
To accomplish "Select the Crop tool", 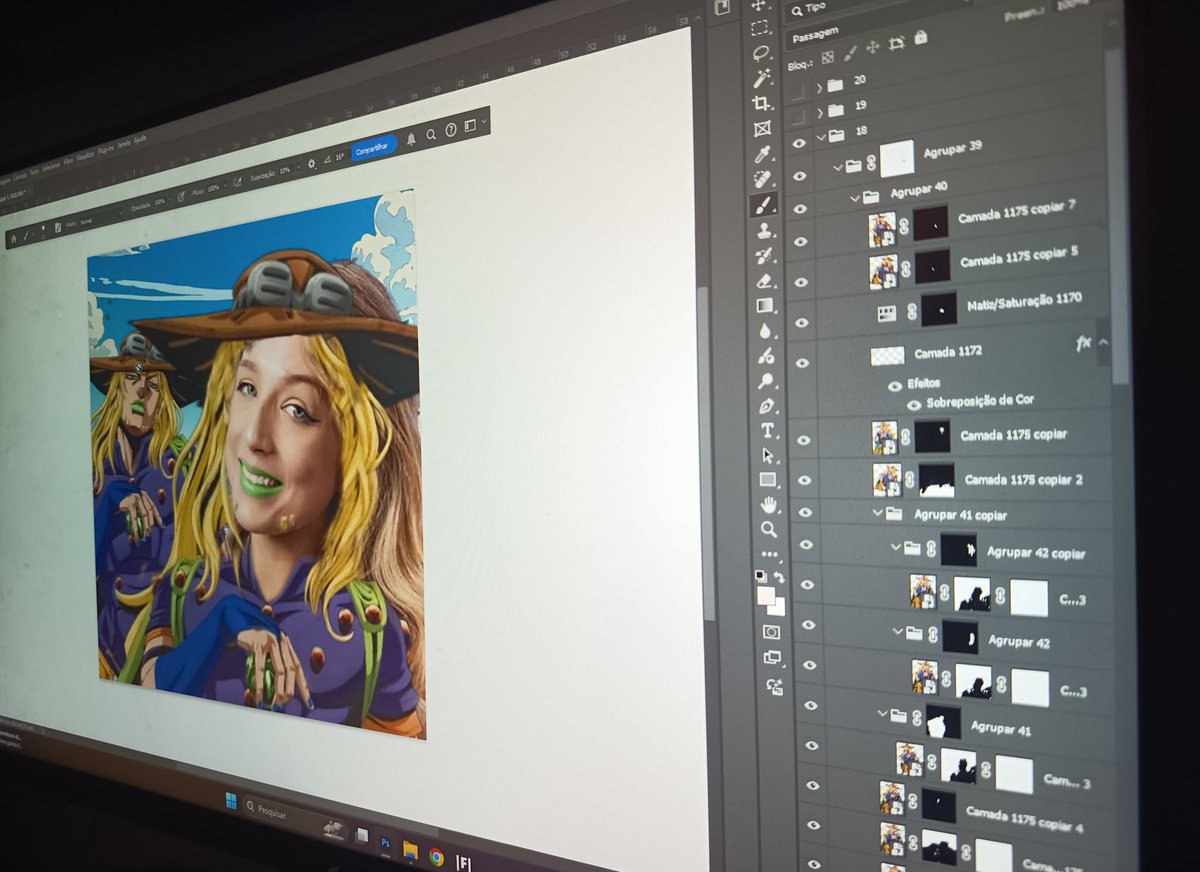I will tap(762, 103).
